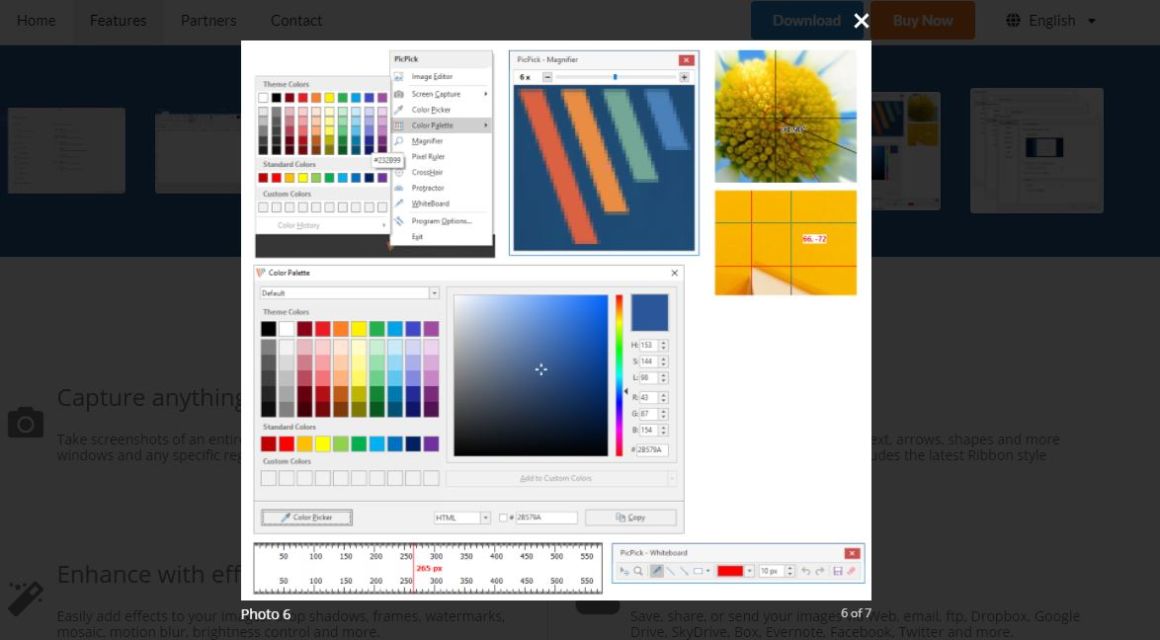Image resolution: width=1160 pixels, height=640 pixels.
Task: Click the globe language icon
Action: (x=1013, y=21)
